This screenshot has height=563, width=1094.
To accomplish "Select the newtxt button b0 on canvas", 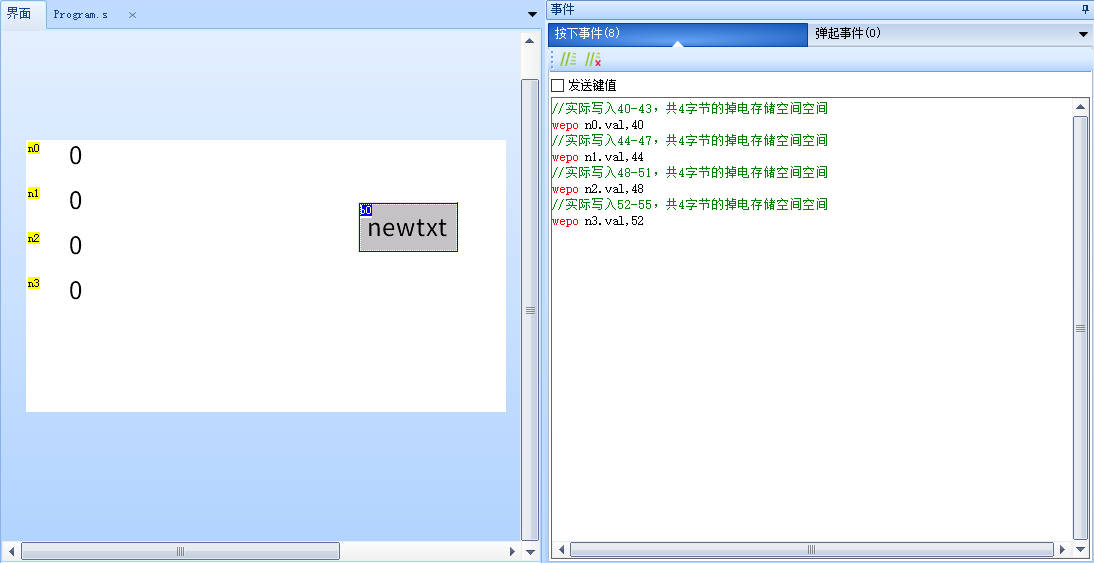I will [x=408, y=228].
